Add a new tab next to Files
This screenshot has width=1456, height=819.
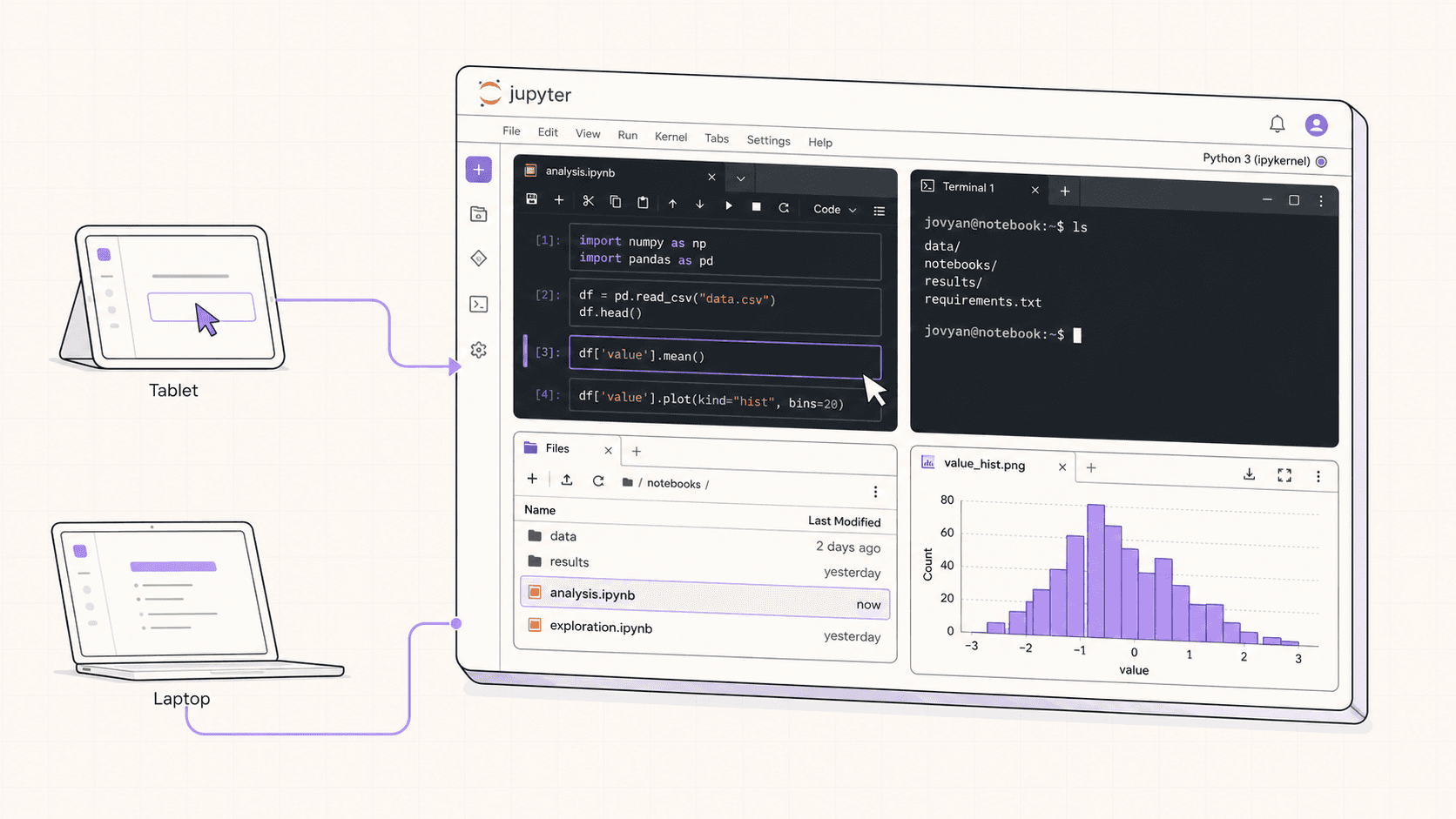coord(637,451)
